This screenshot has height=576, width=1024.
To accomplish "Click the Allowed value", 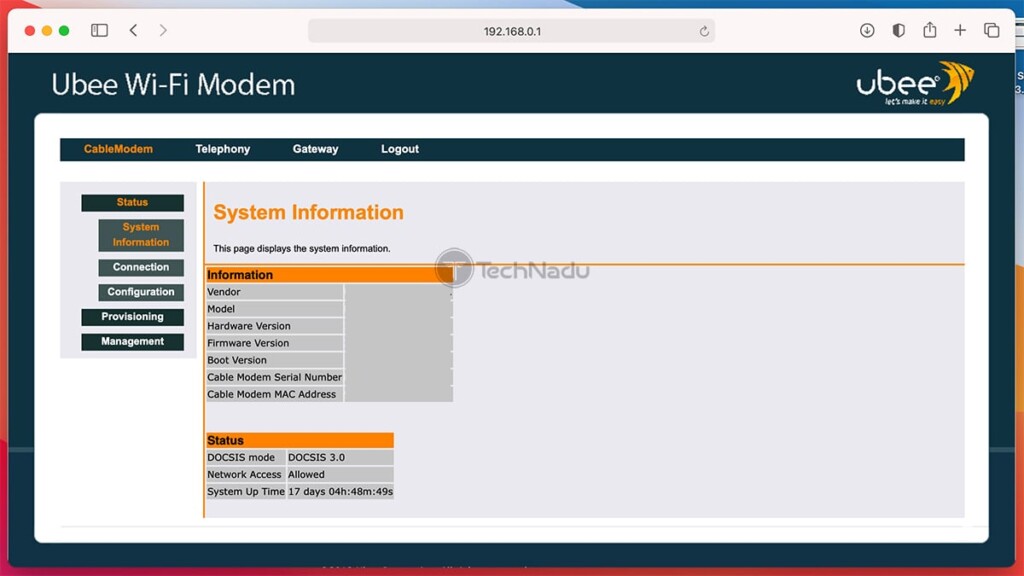I will click(306, 474).
